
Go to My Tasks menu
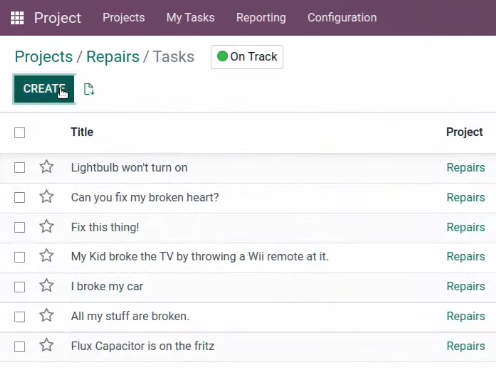pos(190,18)
